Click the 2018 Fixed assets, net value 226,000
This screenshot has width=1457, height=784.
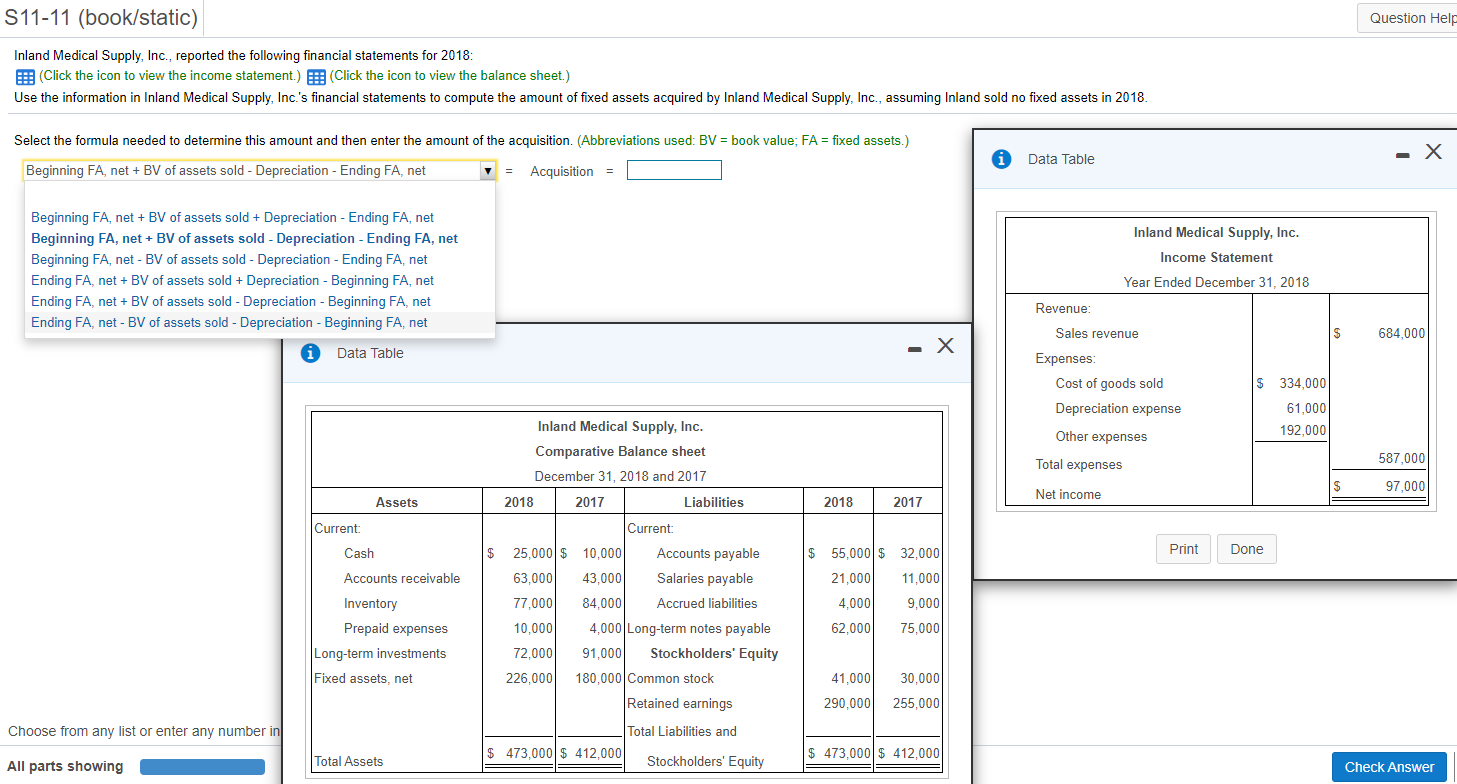tap(529, 679)
